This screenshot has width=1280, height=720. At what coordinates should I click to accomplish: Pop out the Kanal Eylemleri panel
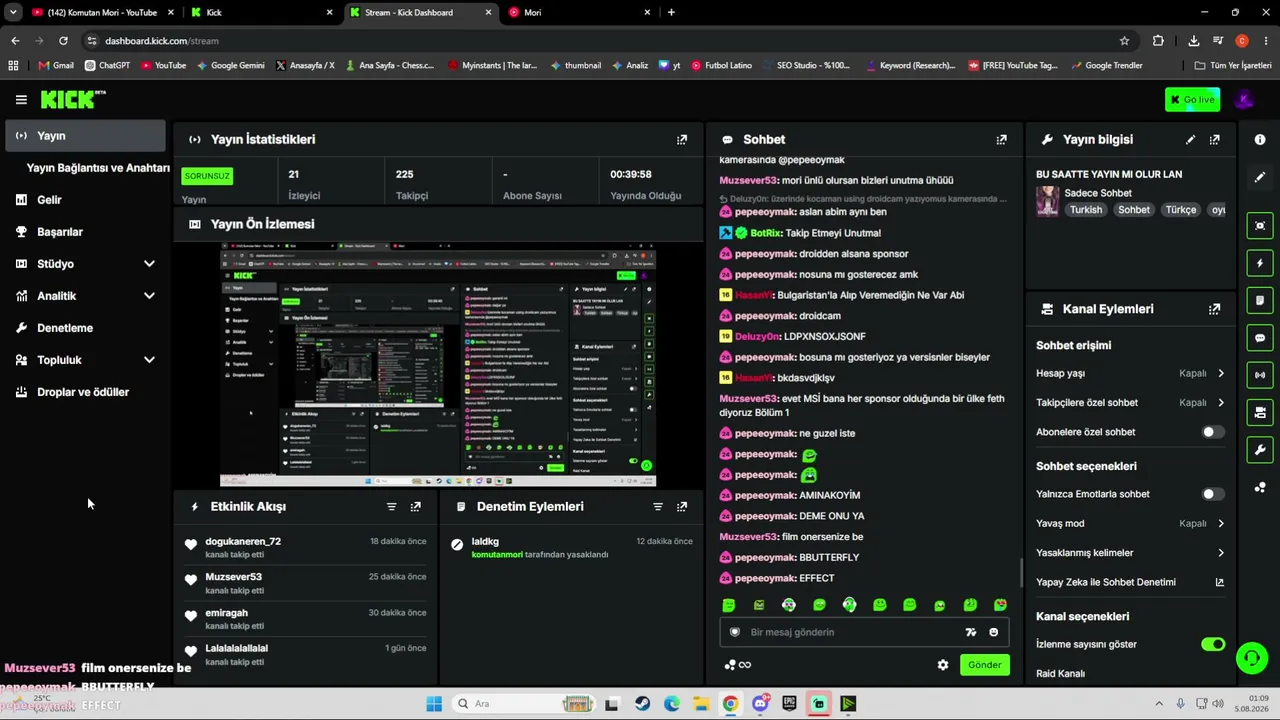pos(1214,310)
